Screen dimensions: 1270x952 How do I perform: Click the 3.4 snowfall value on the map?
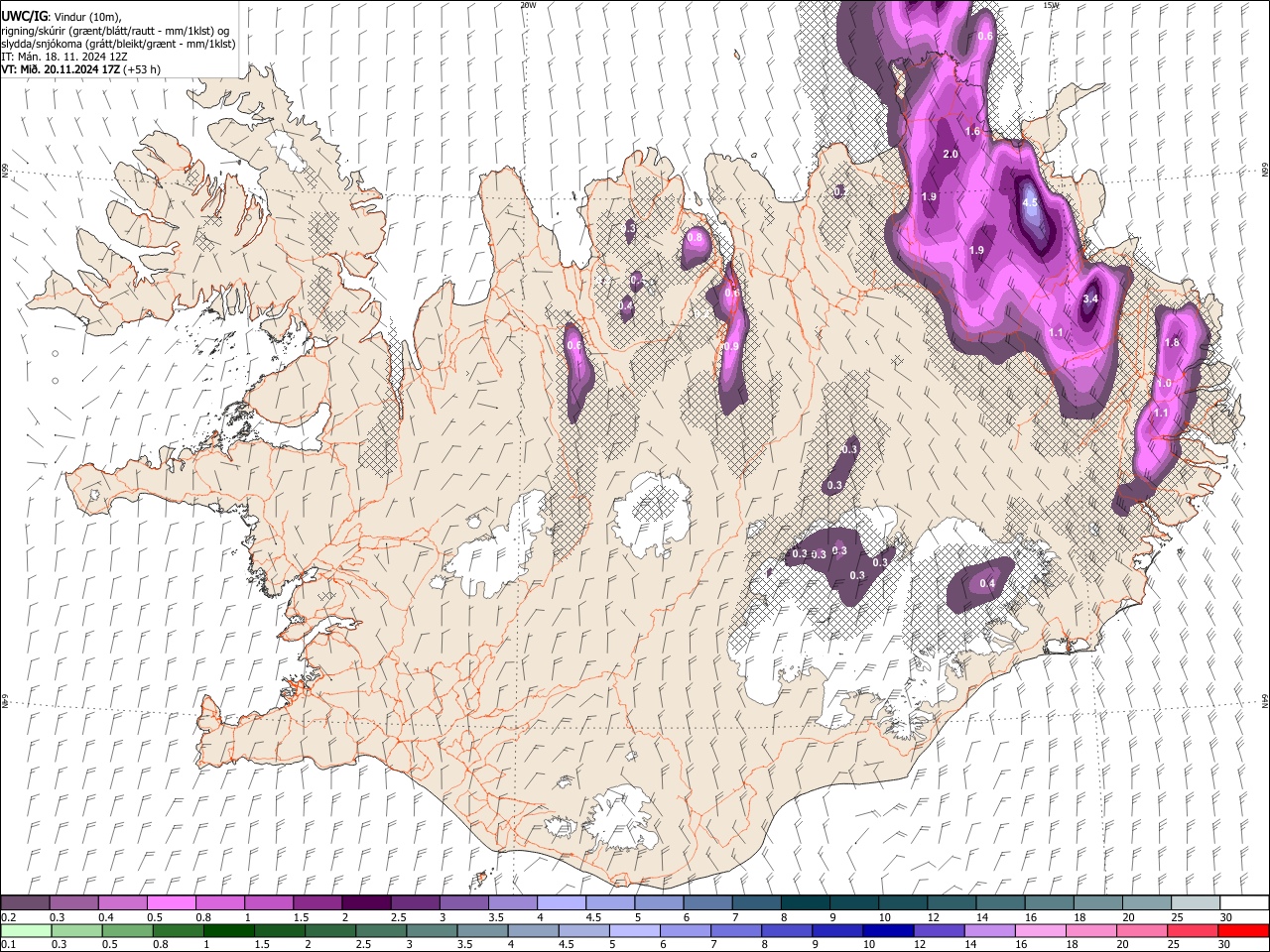pos(1090,298)
